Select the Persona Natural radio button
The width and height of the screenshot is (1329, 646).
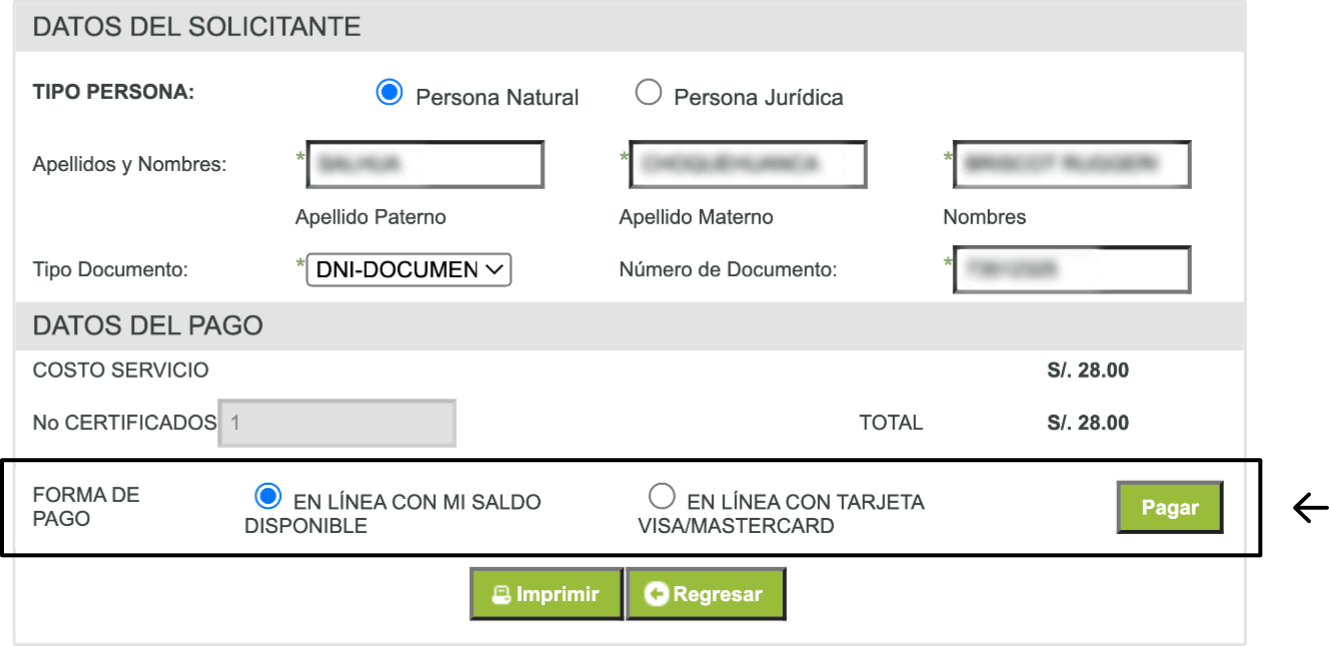tap(389, 93)
